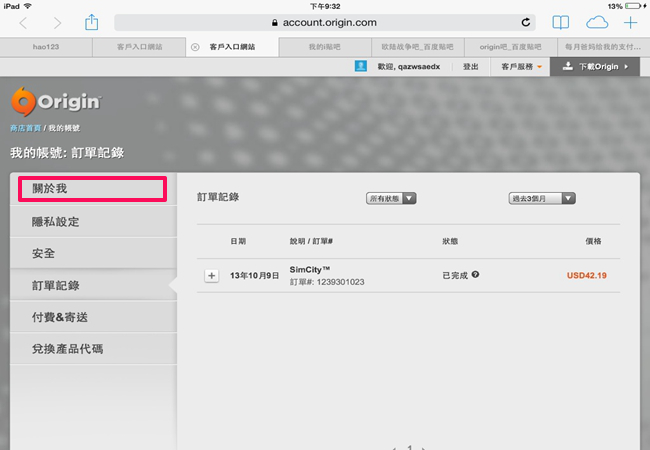This screenshot has height=450, width=650.
Task: Select the 付費&寄送 sidebar item
Action: tap(93, 317)
